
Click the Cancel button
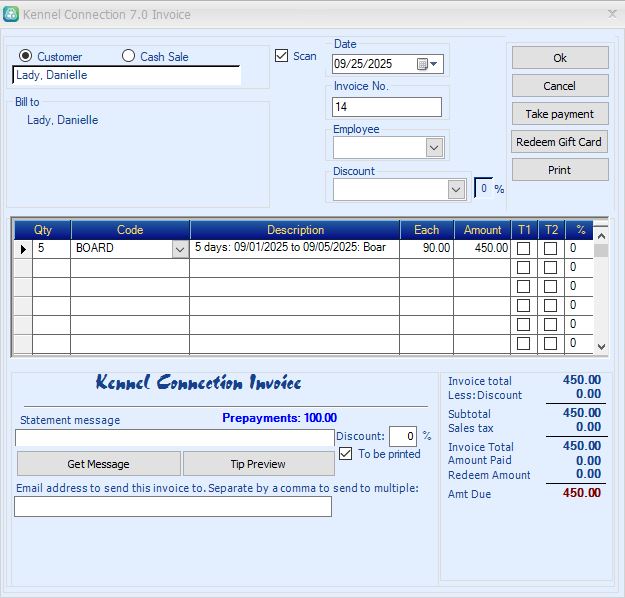(560, 86)
